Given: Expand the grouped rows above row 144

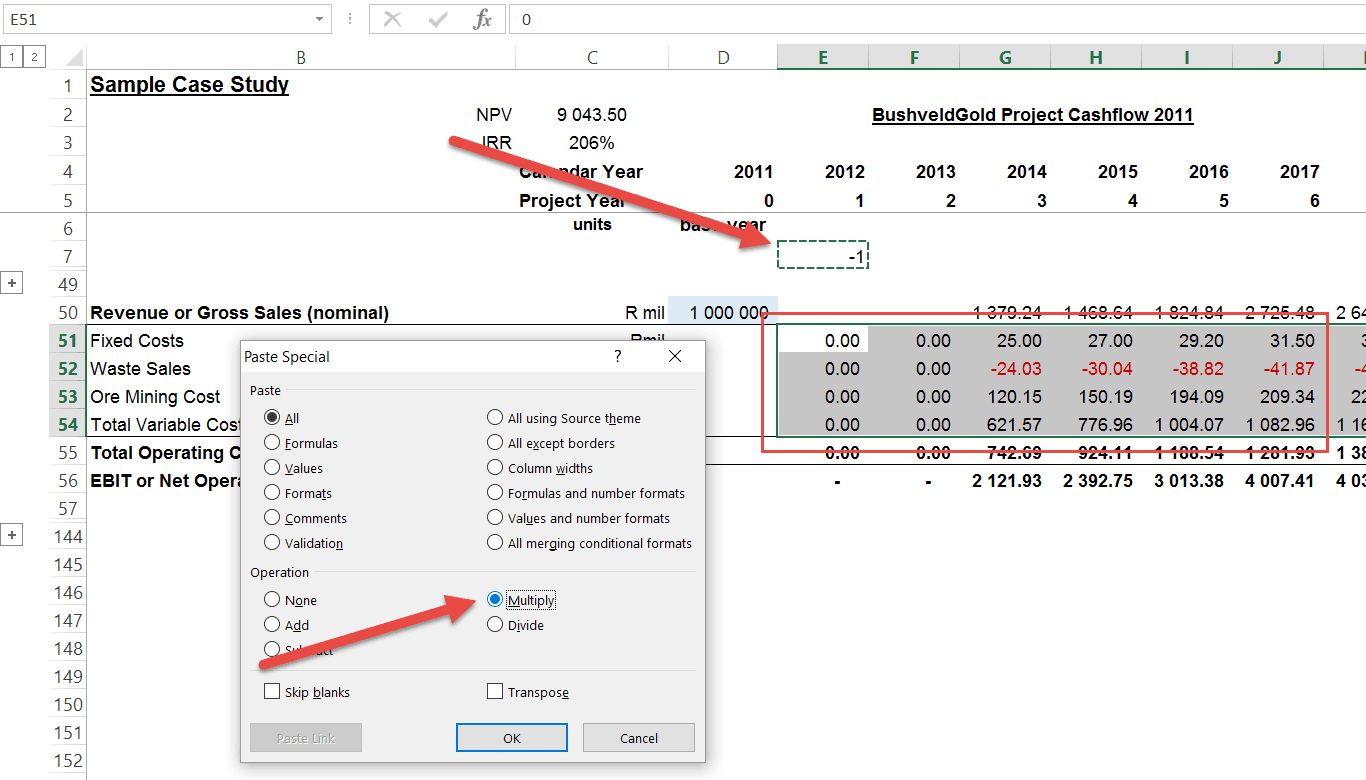Looking at the screenshot, I should pyautogui.click(x=12, y=536).
